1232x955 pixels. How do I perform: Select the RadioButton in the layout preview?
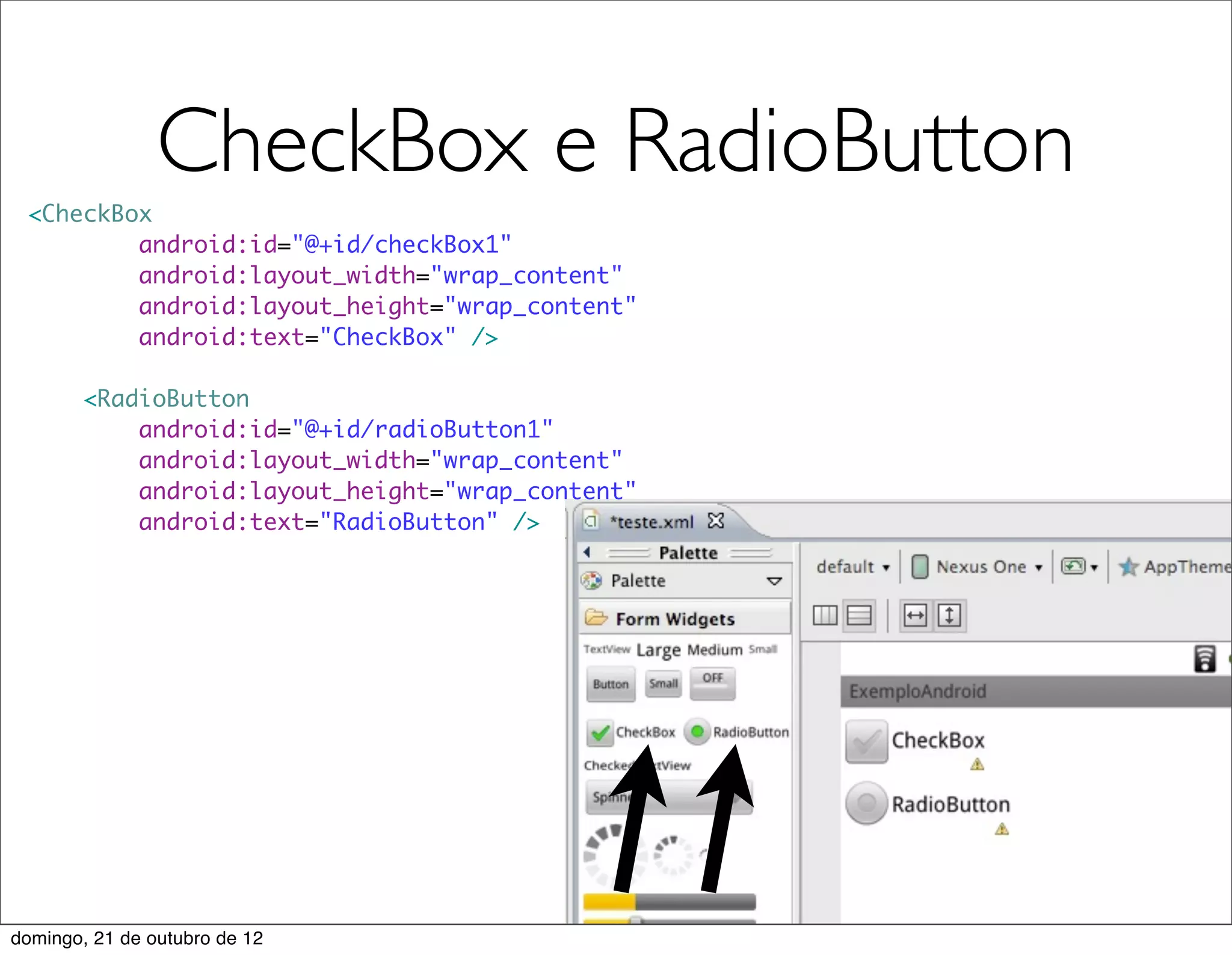pyautogui.click(x=866, y=803)
